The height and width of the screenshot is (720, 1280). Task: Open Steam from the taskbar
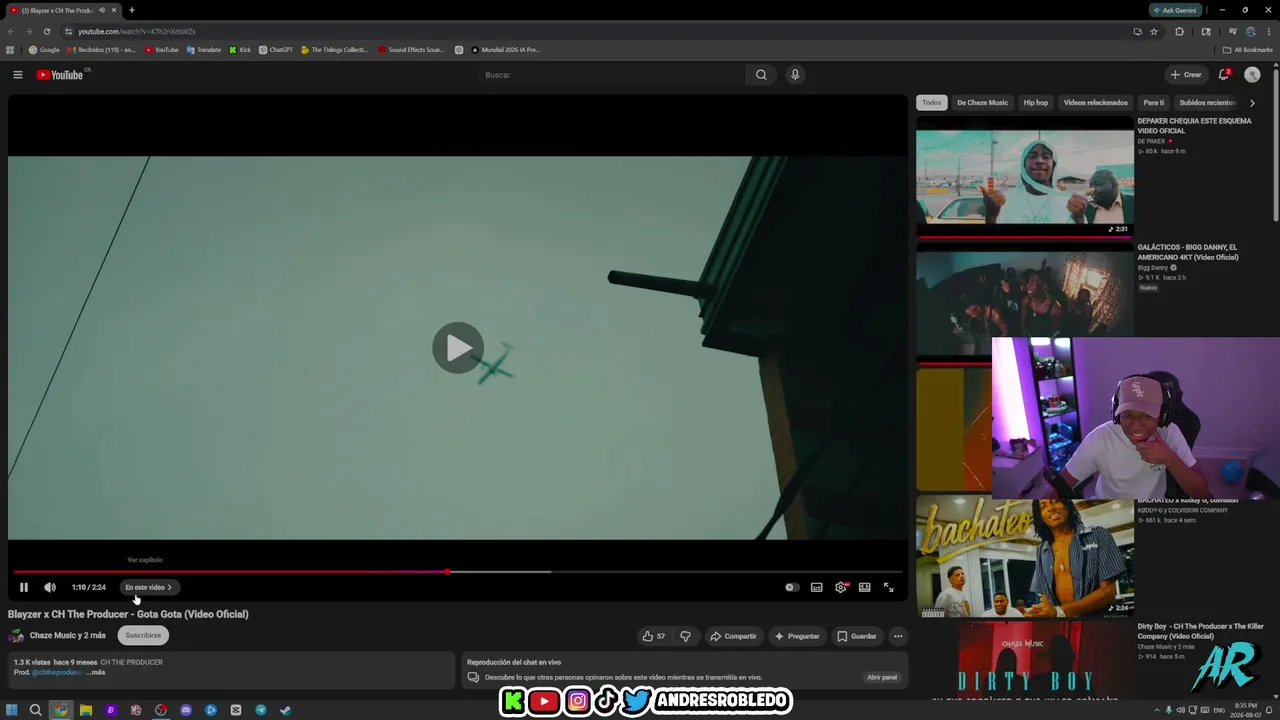tap(285, 710)
